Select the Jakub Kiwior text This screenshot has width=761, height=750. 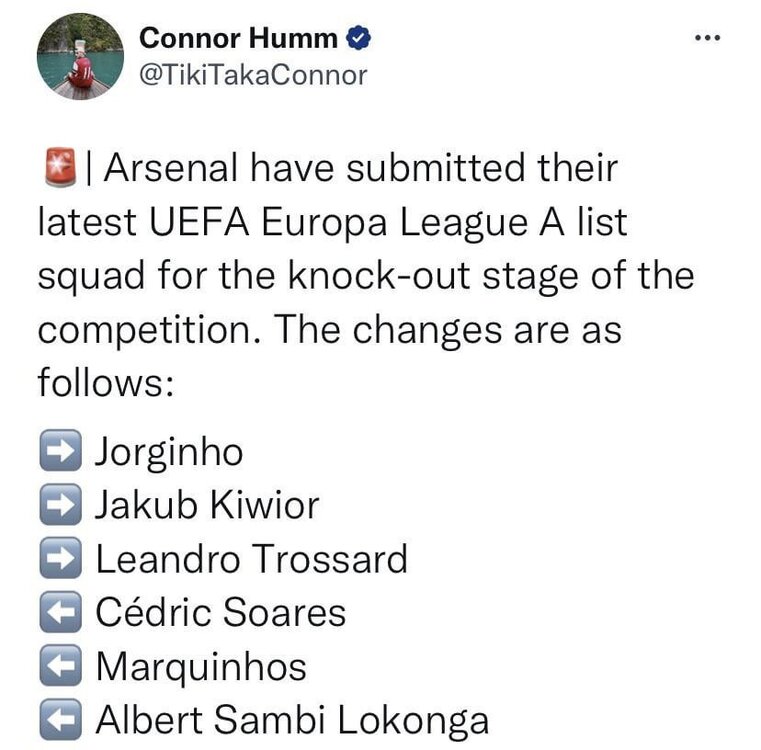[207, 506]
